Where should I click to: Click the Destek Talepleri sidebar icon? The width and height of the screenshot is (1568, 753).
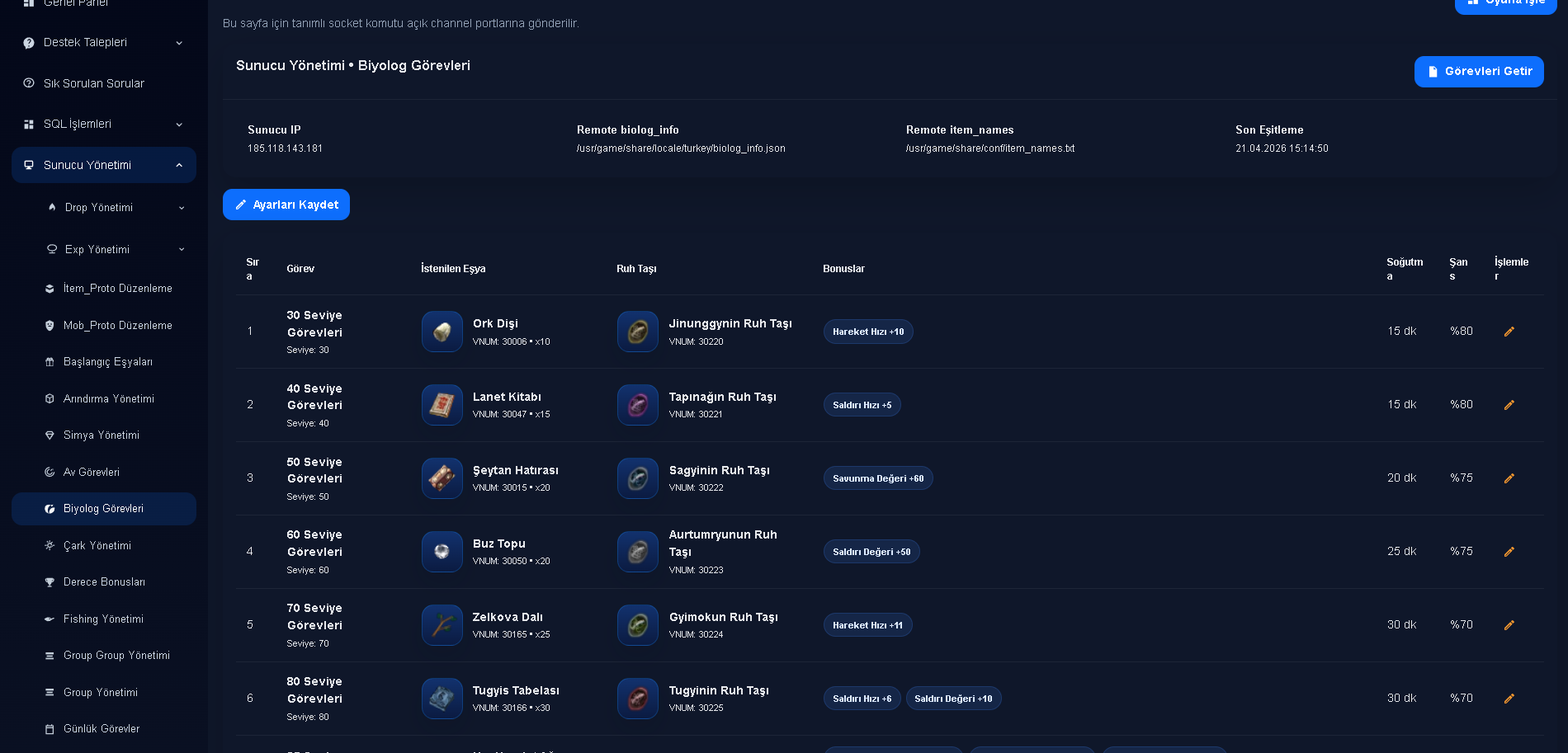click(29, 43)
